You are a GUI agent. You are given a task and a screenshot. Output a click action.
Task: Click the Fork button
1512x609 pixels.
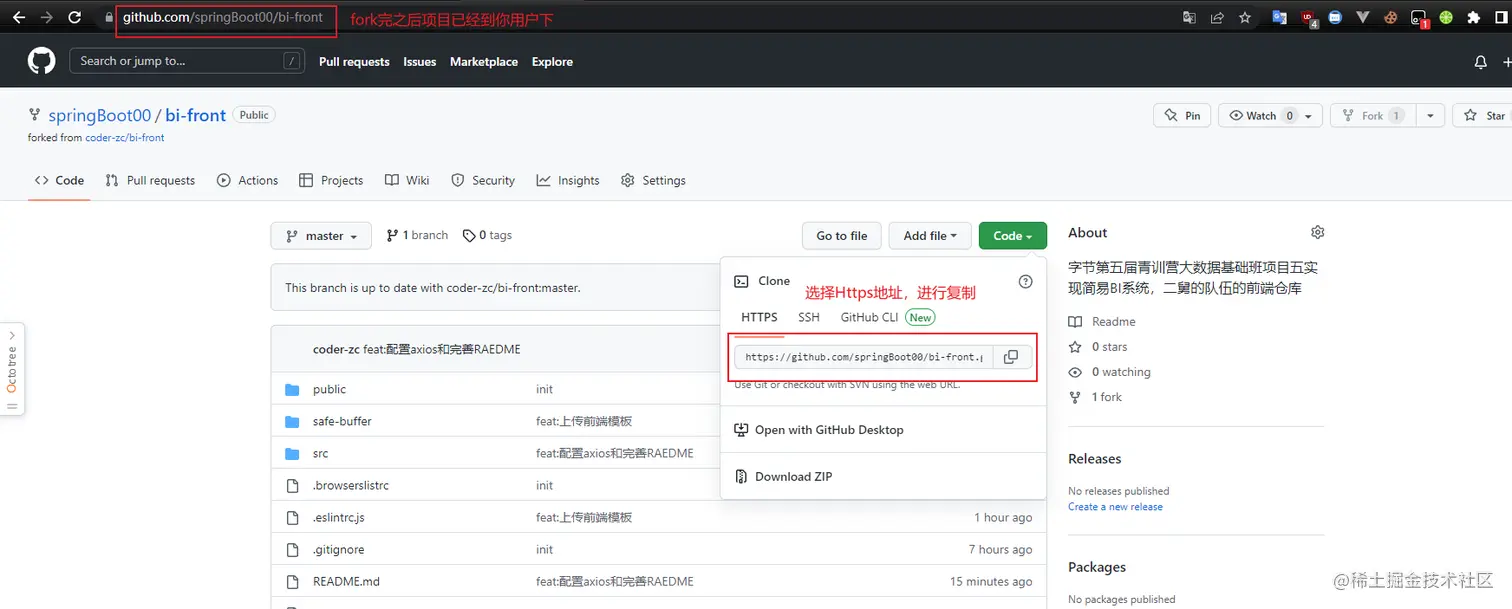(1373, 116)
